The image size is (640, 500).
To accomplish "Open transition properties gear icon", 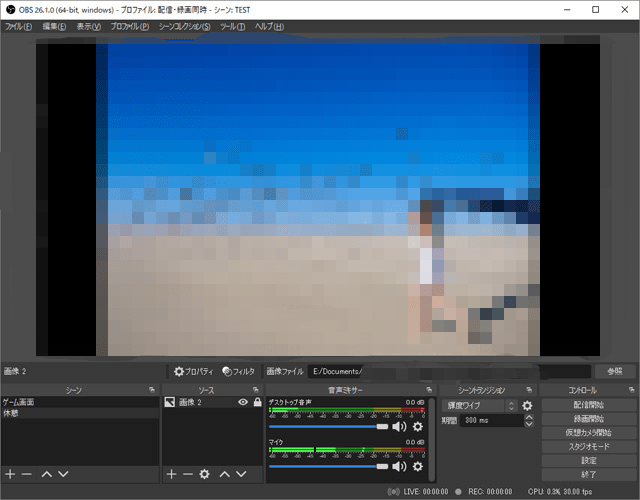I will [527, 406].
